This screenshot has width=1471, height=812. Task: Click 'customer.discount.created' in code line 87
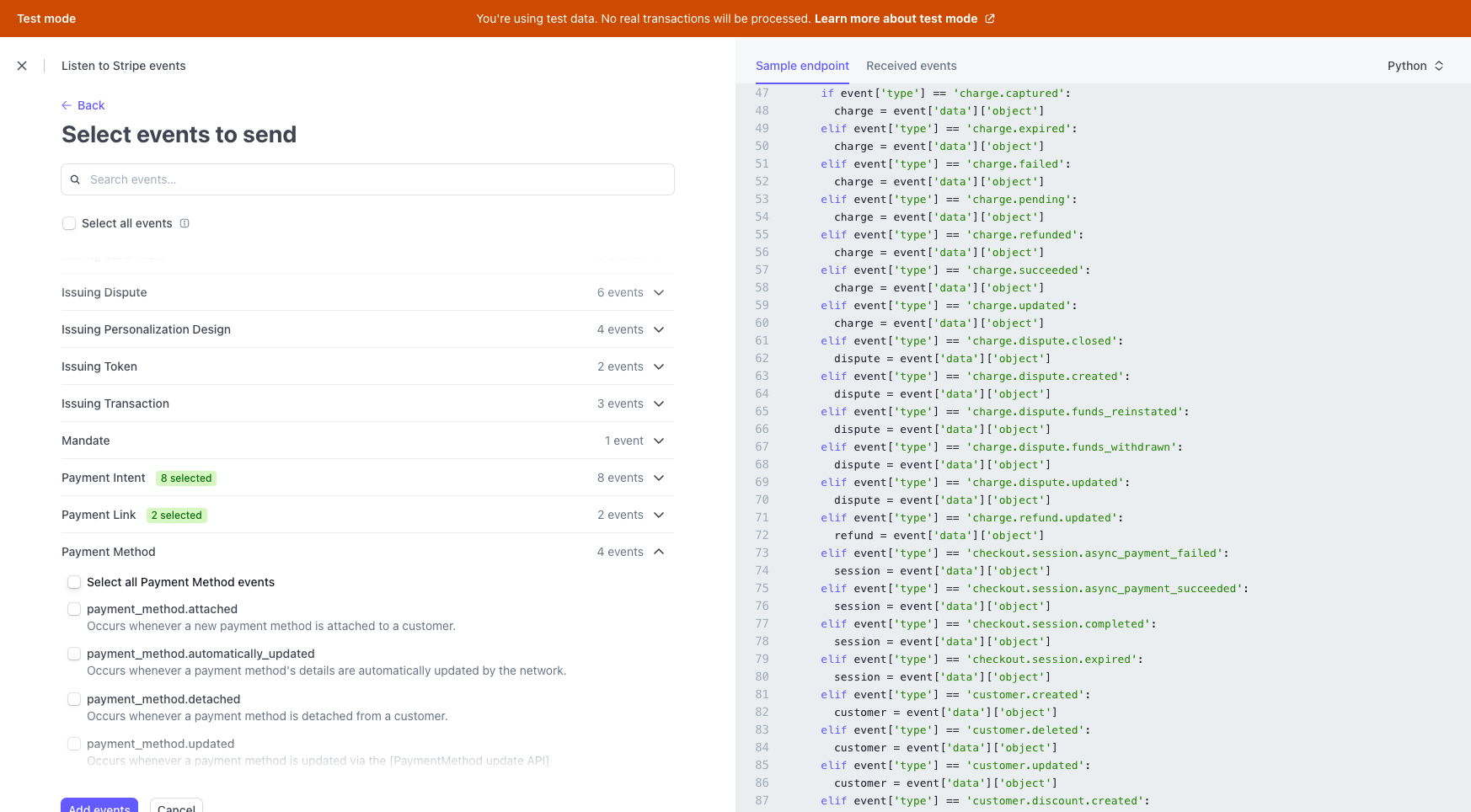pyautogui.click(x=1055, y=801)
